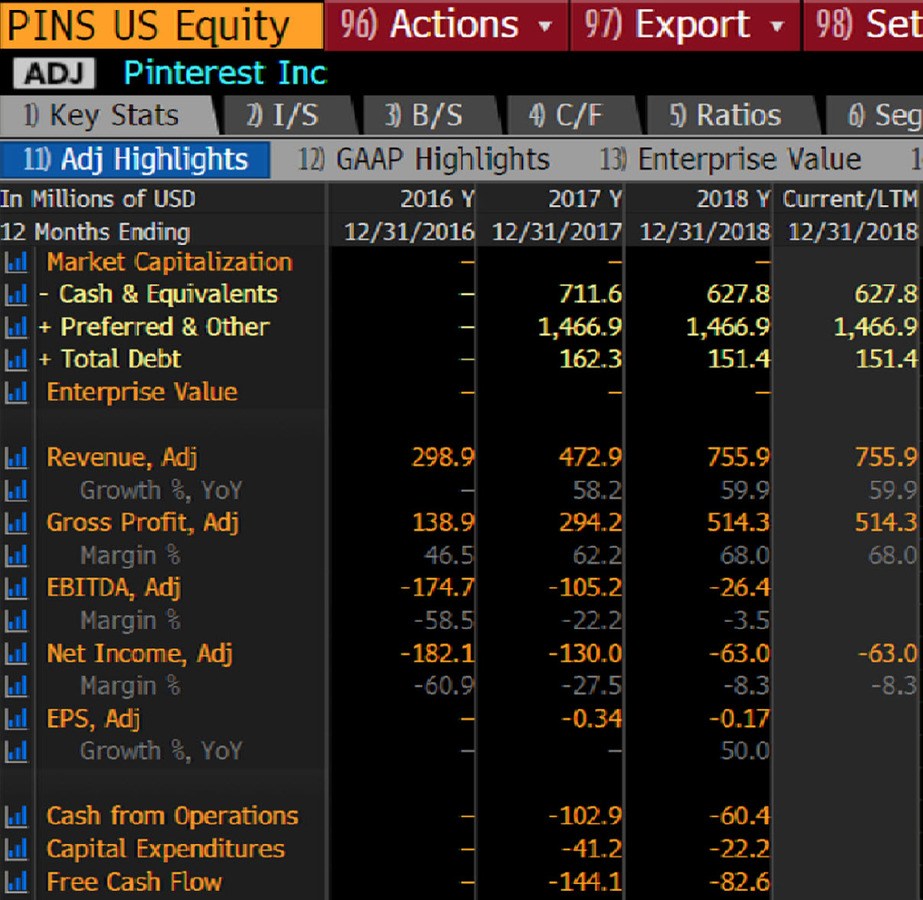
Task: Select the GAAP Highlights sub-tab
Action: click(x=424, y=160)
